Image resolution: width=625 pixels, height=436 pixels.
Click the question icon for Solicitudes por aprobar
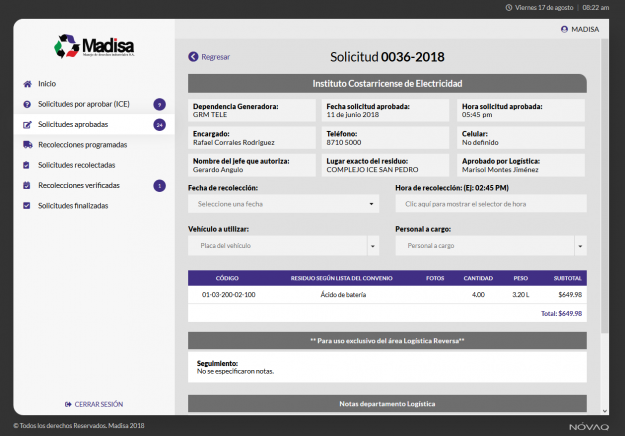(x=27, y=104)
